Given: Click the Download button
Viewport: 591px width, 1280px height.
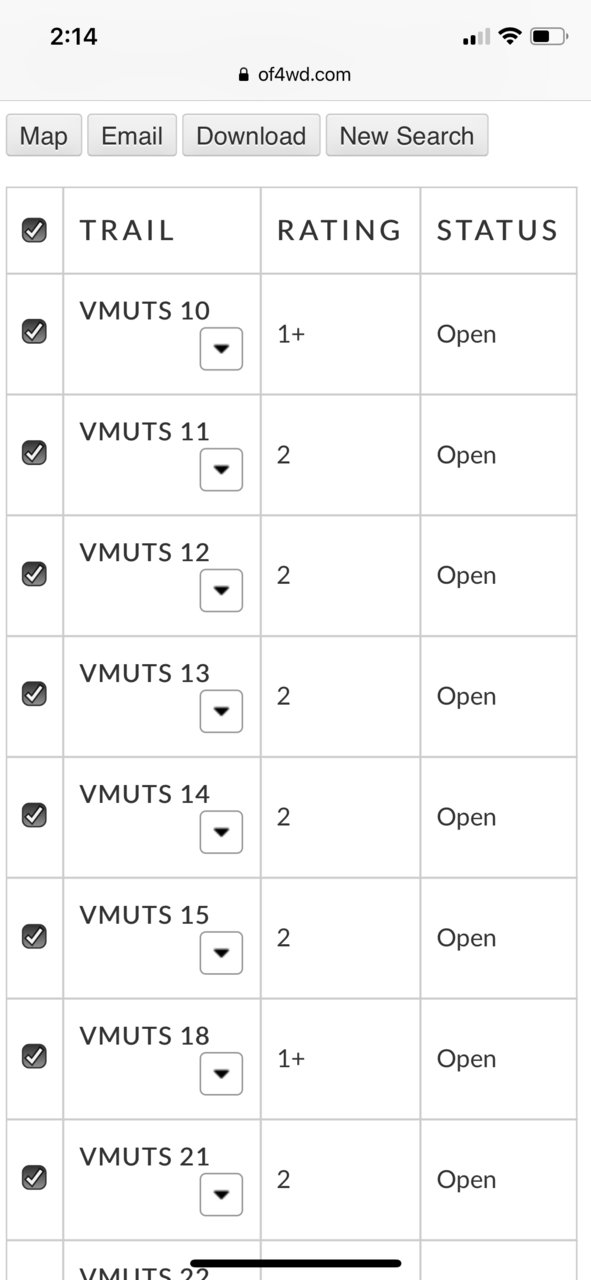Looking at the screenshot, I should coord(251,136).
